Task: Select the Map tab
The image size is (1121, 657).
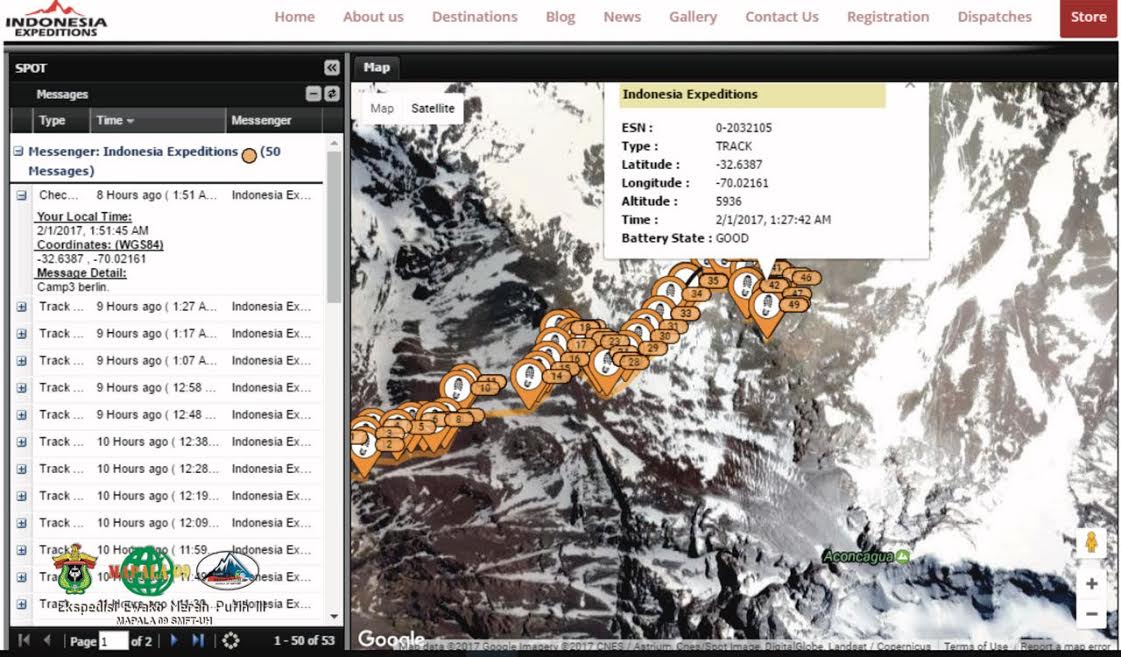Action: pos(376,67)
